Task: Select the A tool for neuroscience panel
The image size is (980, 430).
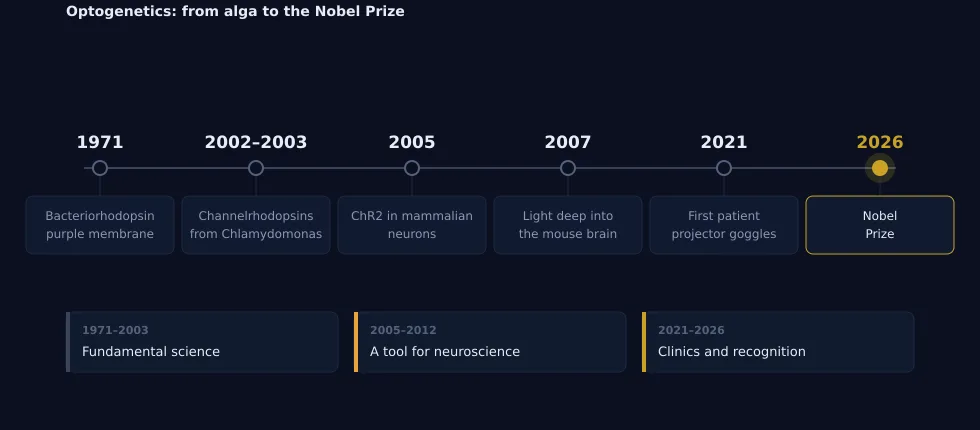Action: pos(490,342)
